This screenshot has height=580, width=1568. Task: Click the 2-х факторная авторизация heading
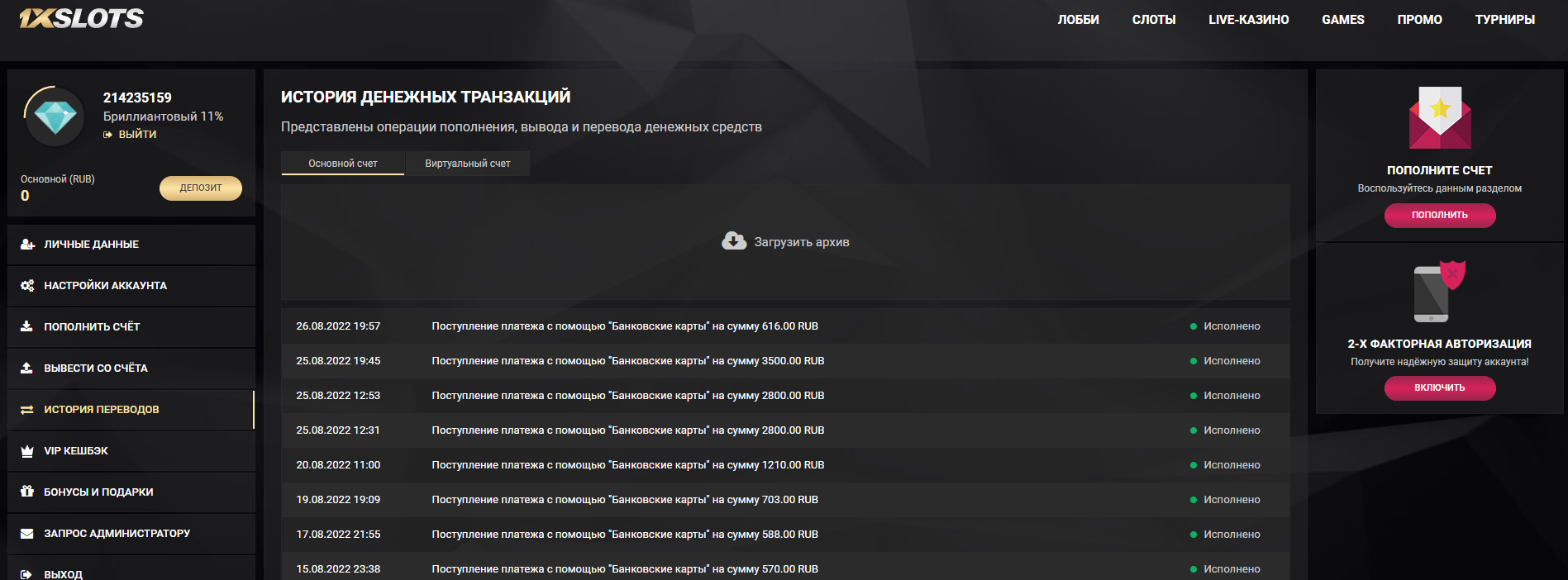pos(1439,344)
